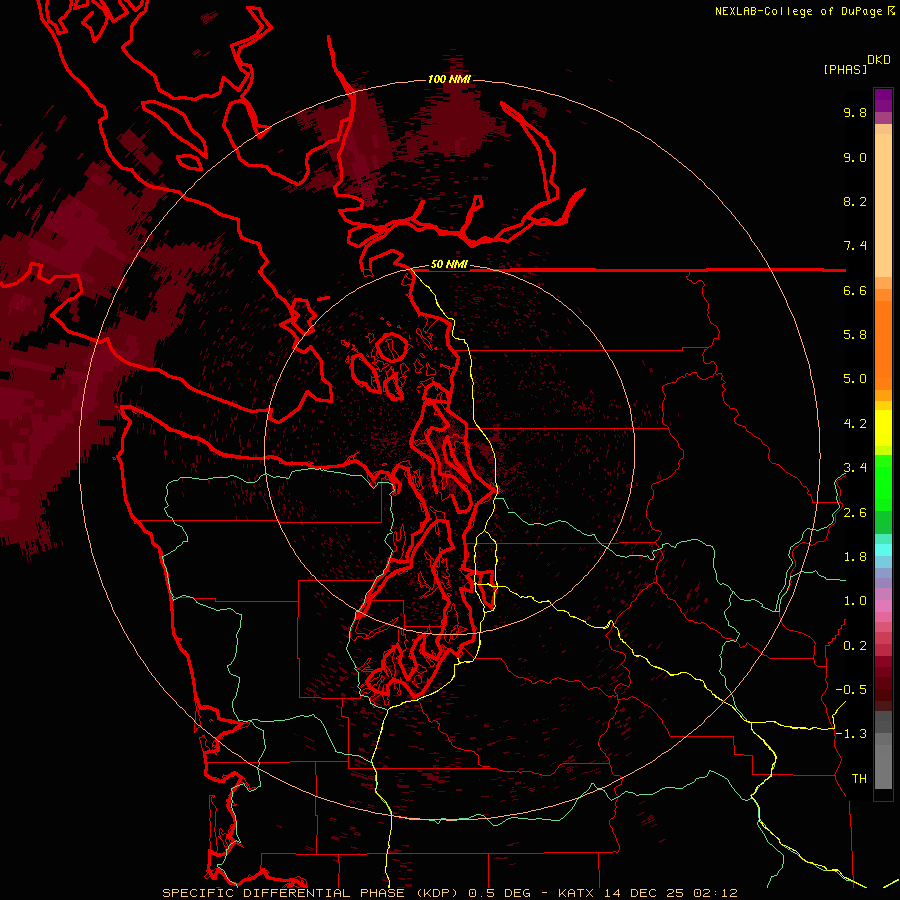Click the -1.3 scale value

click(851, 734)
